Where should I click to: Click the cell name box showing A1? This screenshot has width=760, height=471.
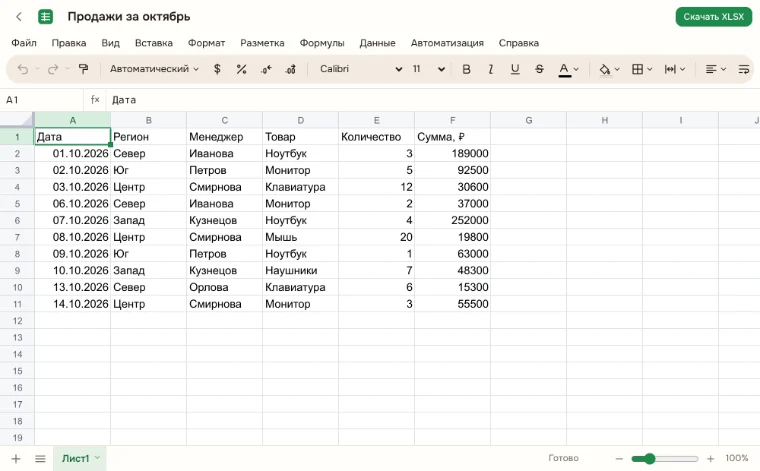(x=42, y=100)
